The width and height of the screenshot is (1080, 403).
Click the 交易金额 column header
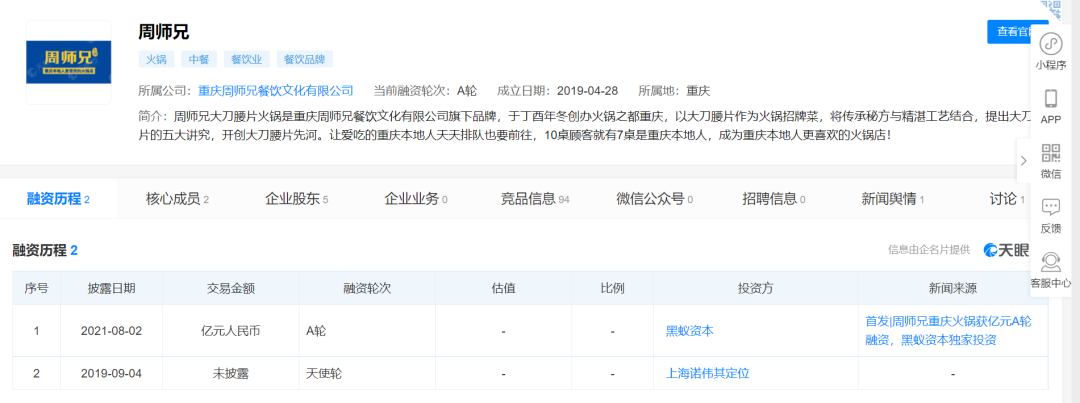click(231, 288)
